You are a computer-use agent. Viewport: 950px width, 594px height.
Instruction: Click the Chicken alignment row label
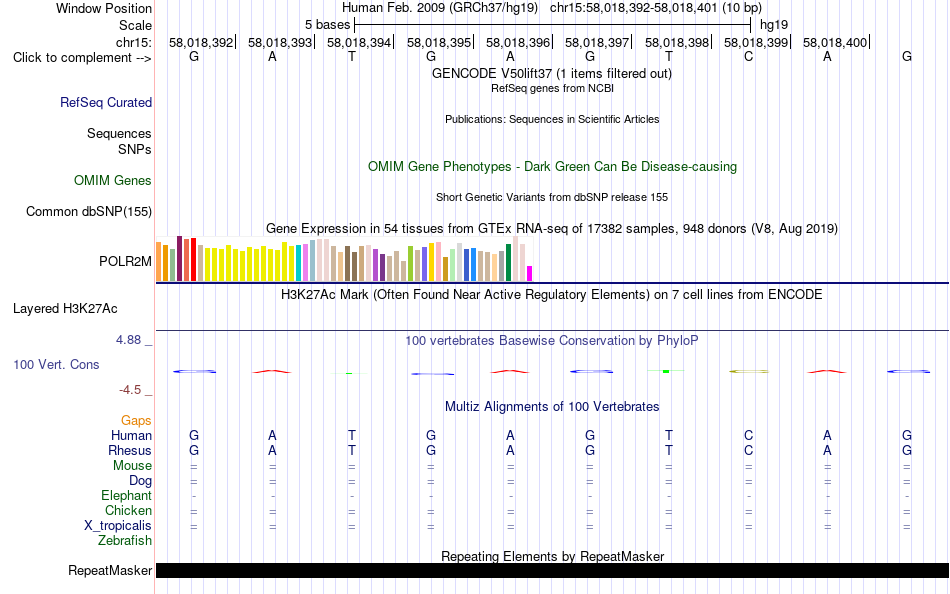click(x=128, y=510)
